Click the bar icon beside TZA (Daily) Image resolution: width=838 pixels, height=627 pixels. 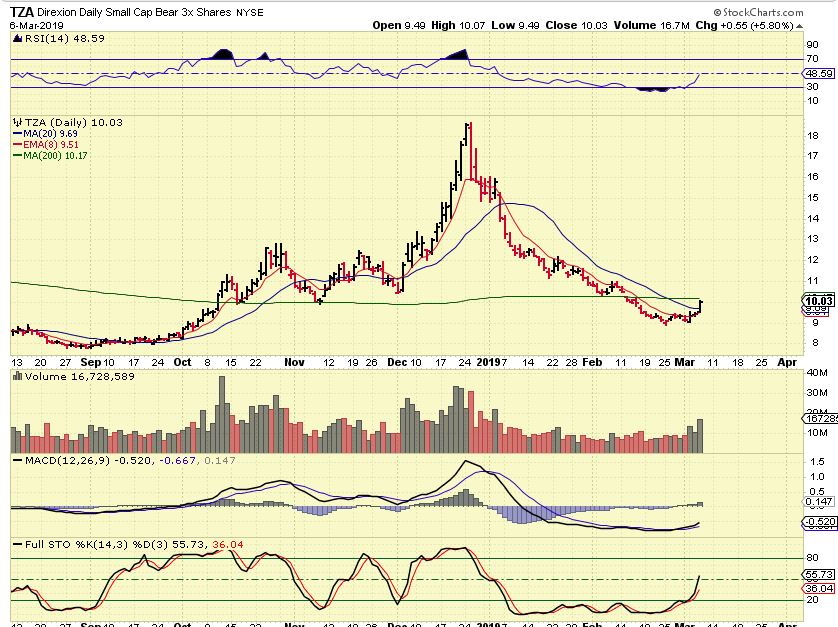click(x=18, y=122)
